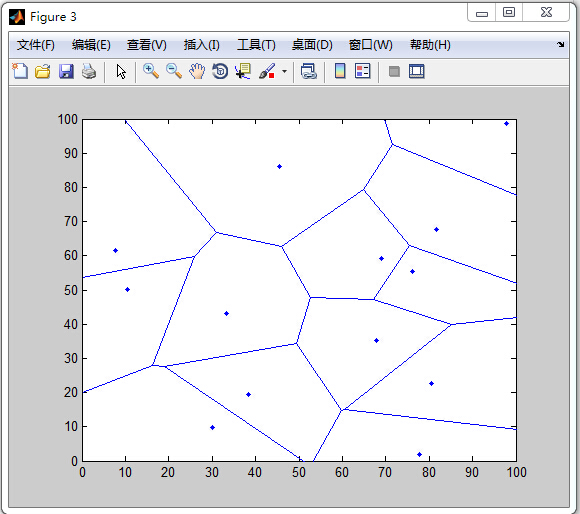Toggle the Link Plot tool

pos(308,71)
